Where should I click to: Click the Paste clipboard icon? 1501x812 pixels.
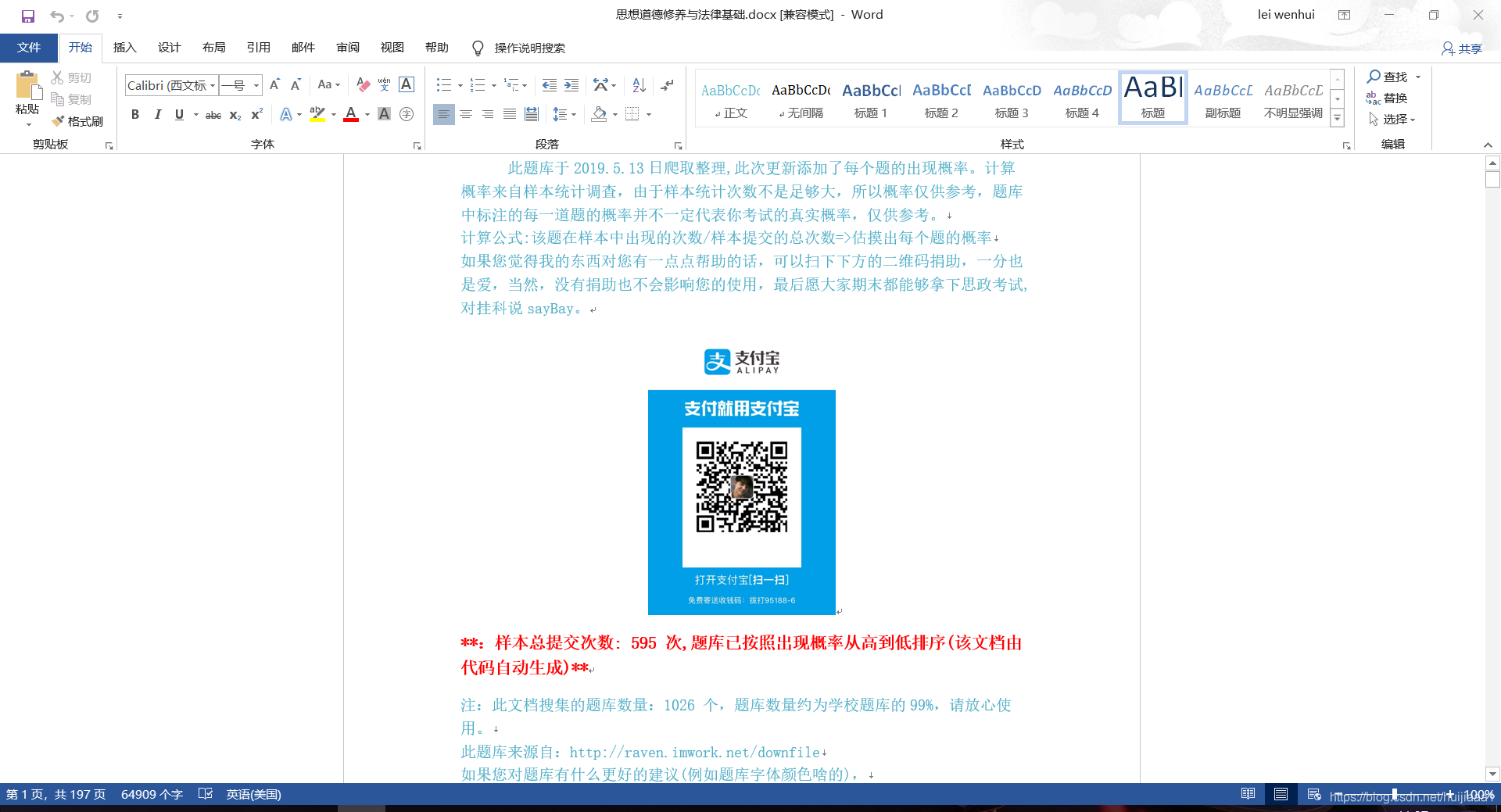(27, 86)
